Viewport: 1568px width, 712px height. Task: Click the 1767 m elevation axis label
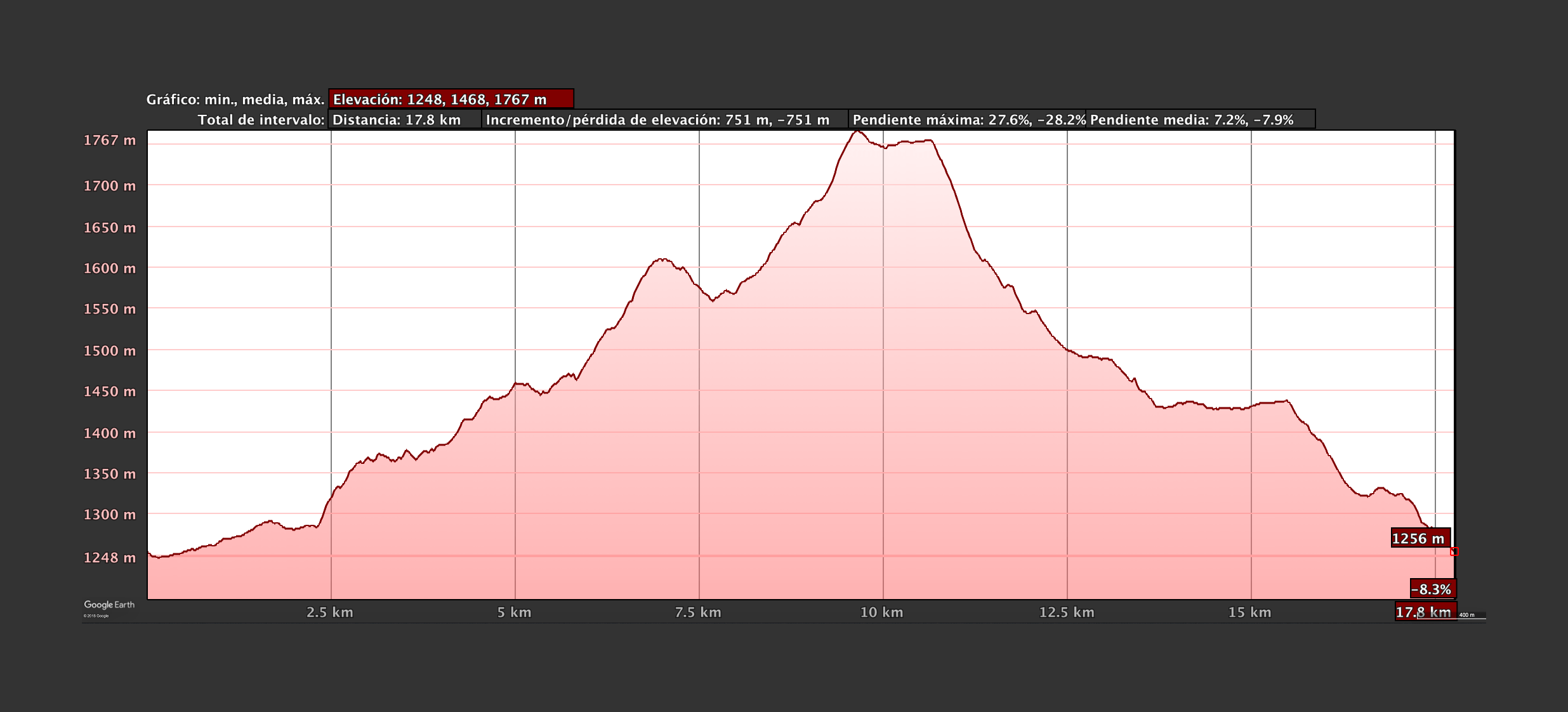tap(110, 140)
